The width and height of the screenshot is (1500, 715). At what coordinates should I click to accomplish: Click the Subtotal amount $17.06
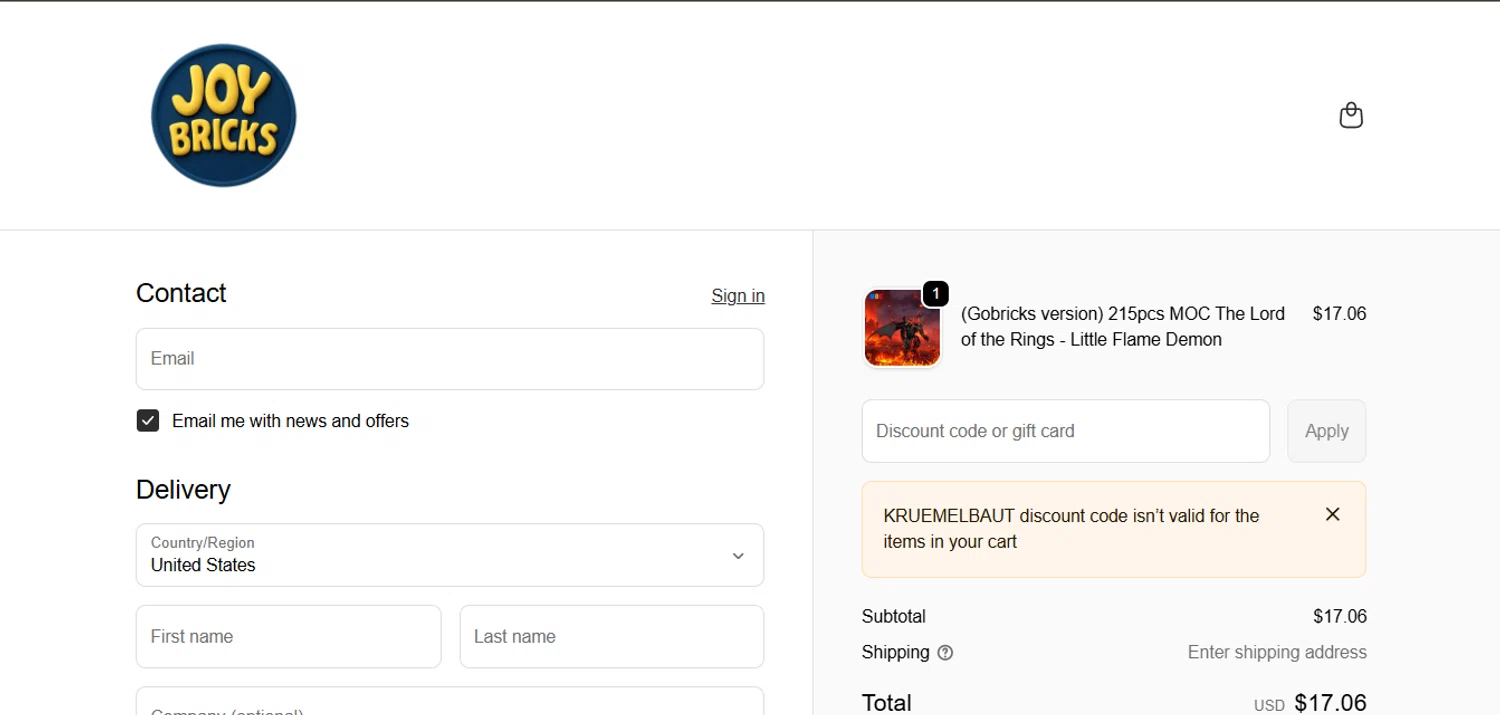point(1340,616)
